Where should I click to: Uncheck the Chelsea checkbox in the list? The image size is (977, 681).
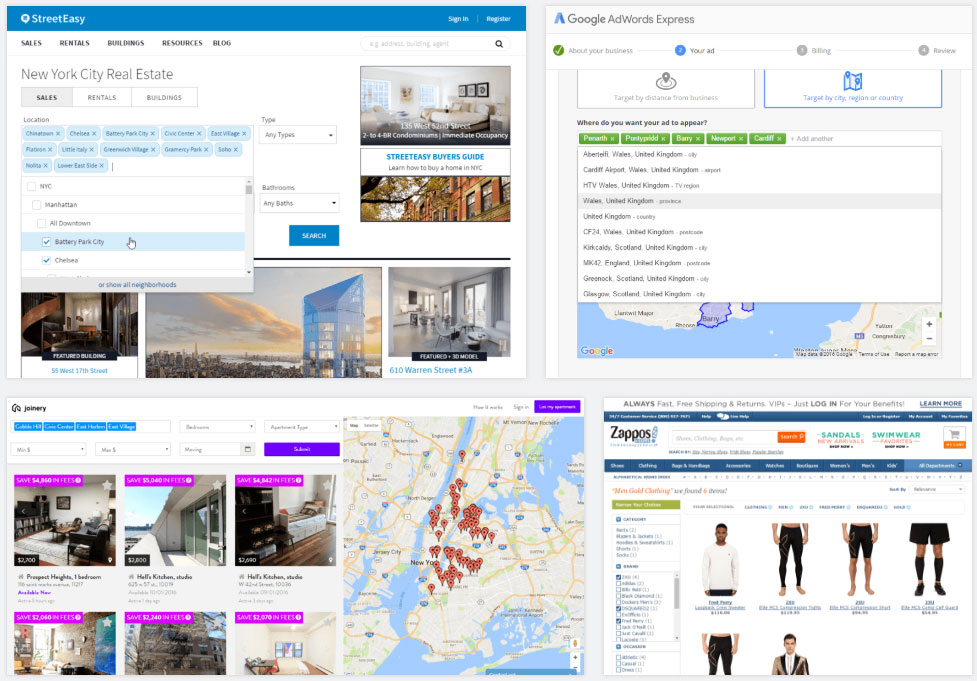tap(46, 260)
